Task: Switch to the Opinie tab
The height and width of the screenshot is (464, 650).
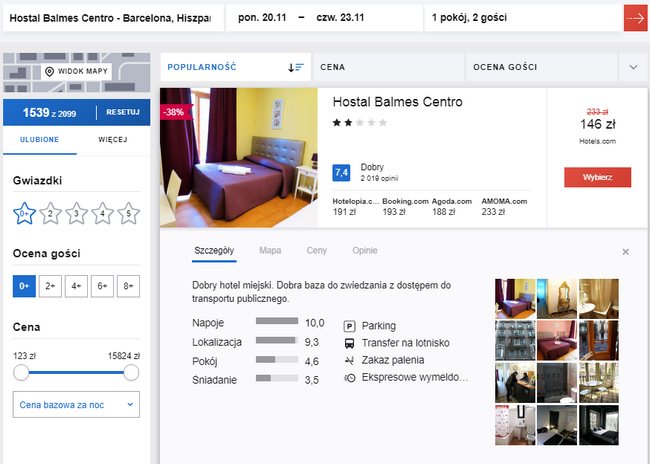Action: tap(364, 251)
